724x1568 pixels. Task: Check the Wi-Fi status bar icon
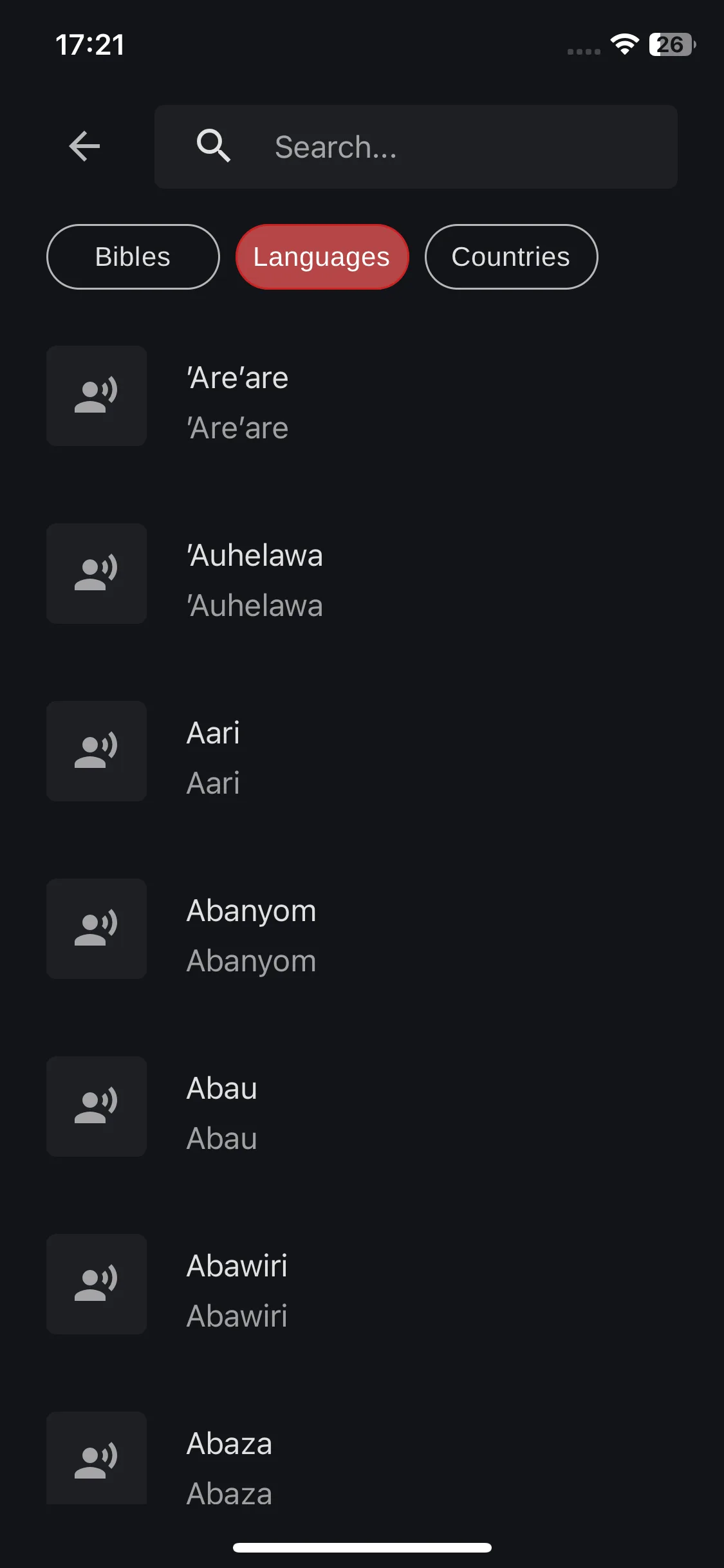624,44
